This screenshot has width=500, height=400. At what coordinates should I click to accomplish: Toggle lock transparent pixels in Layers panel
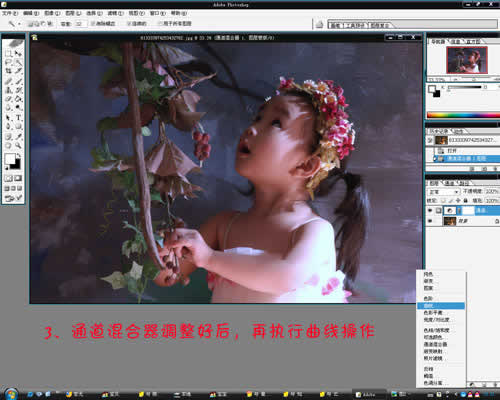(x=443, y=200)
